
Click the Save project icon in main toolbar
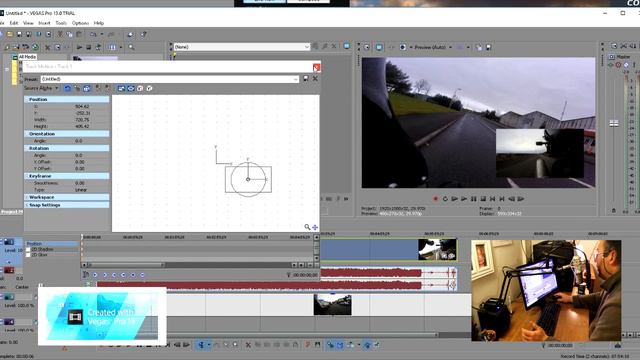19,35
